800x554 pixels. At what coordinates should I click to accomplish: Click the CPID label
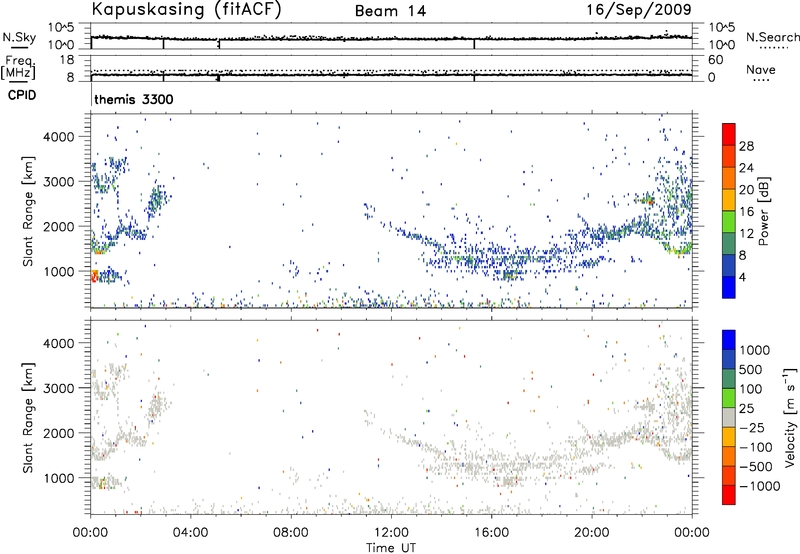click(x=22, y=95)
